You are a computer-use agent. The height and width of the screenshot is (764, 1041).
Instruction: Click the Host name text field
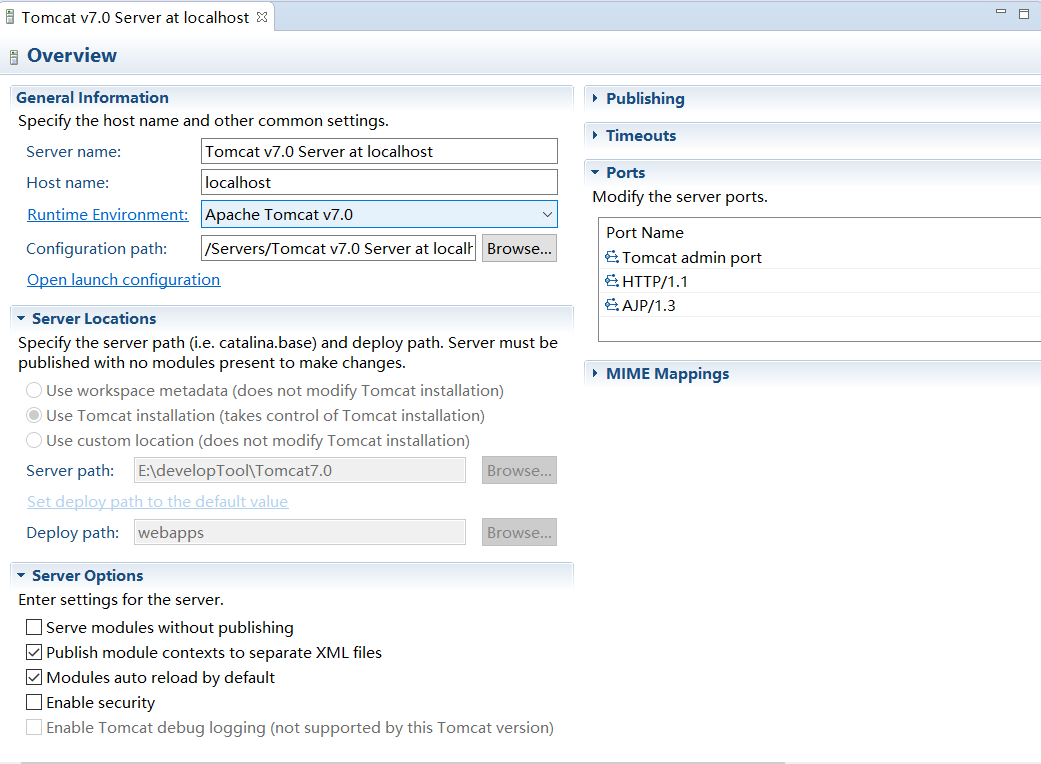[x=379, y=183]
